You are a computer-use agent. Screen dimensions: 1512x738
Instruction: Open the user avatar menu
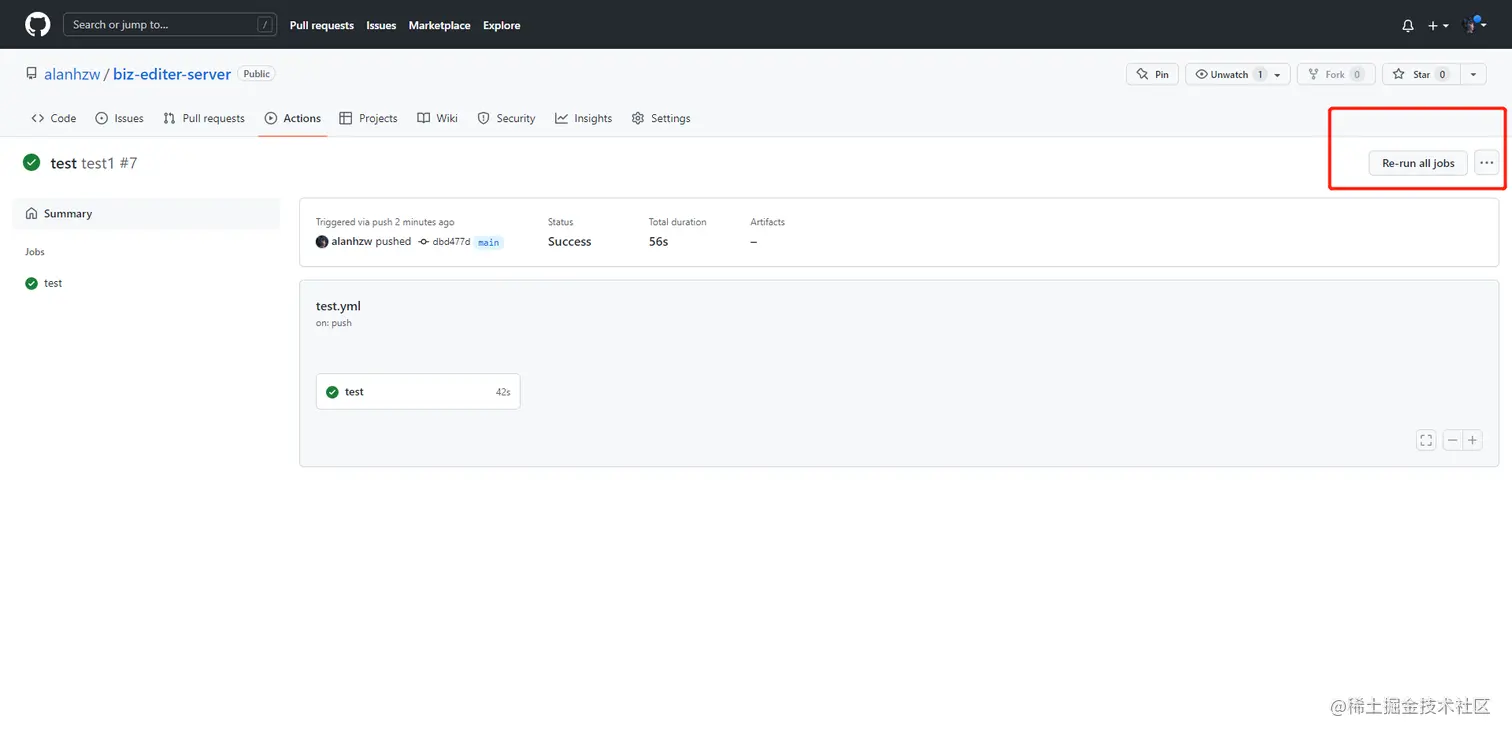tap(1474, 25)
